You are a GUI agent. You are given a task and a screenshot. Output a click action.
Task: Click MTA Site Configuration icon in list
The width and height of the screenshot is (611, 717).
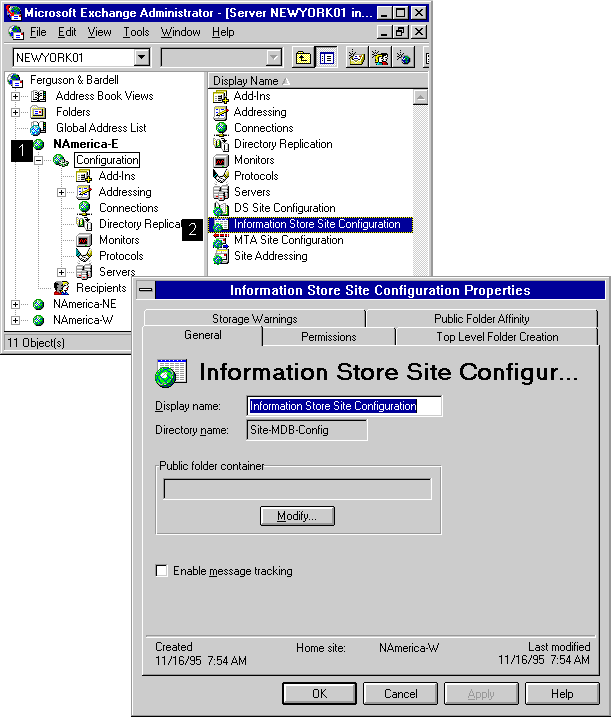tap(221, 241)
